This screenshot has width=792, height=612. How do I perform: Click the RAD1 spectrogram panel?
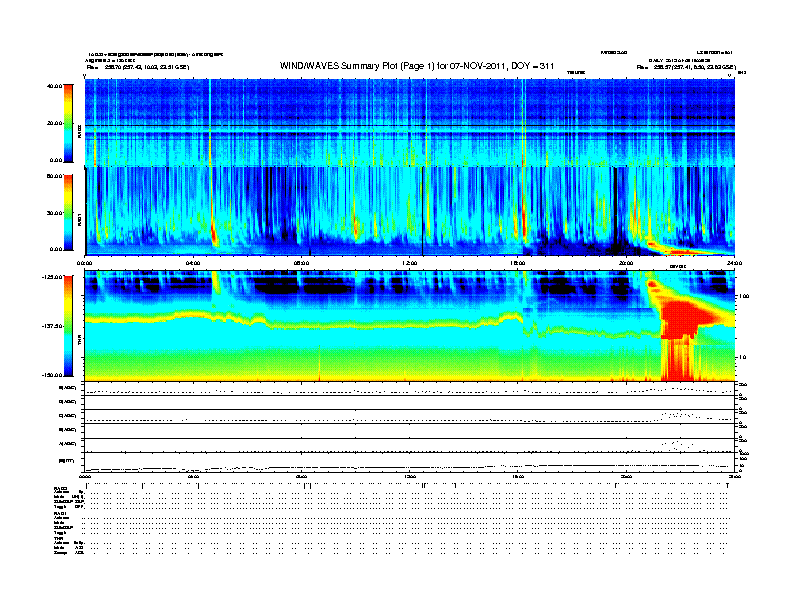tap(409, 211)
